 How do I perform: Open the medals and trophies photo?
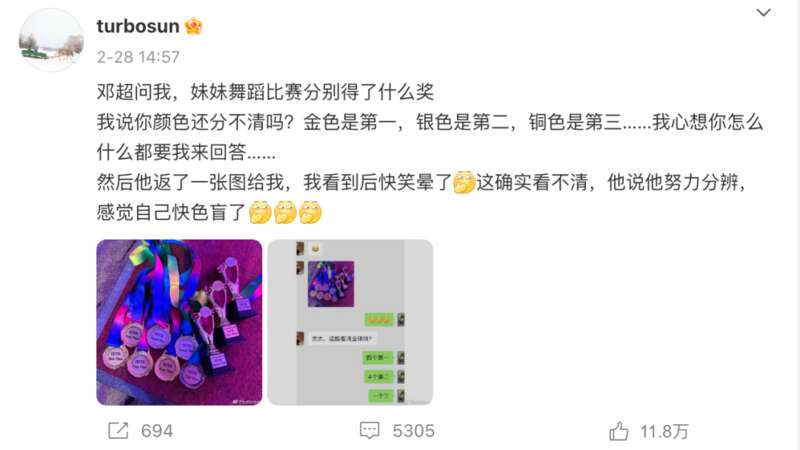179,322
